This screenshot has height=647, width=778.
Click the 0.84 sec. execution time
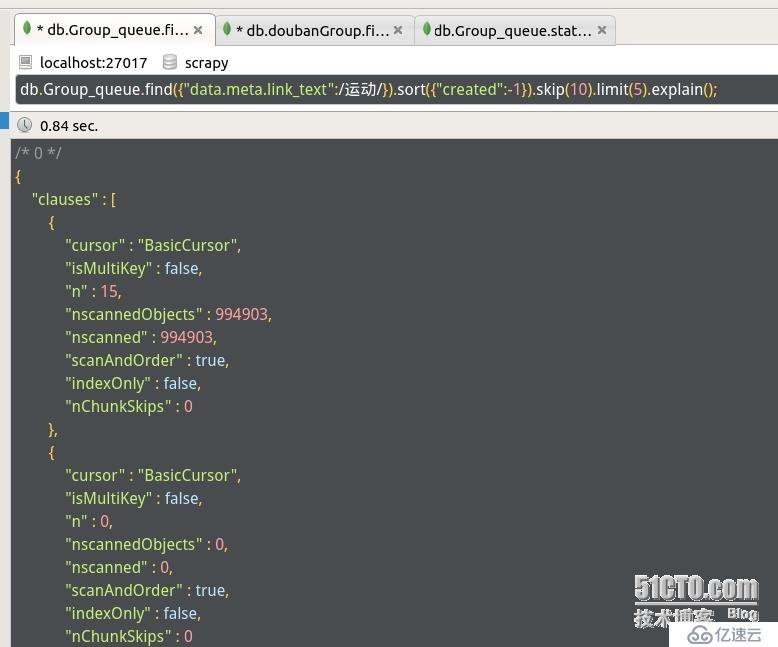pos(69,126)
